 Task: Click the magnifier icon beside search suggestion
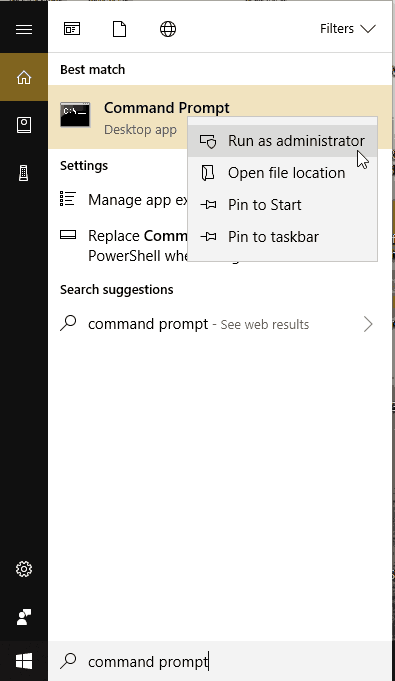tap(68, 323)
